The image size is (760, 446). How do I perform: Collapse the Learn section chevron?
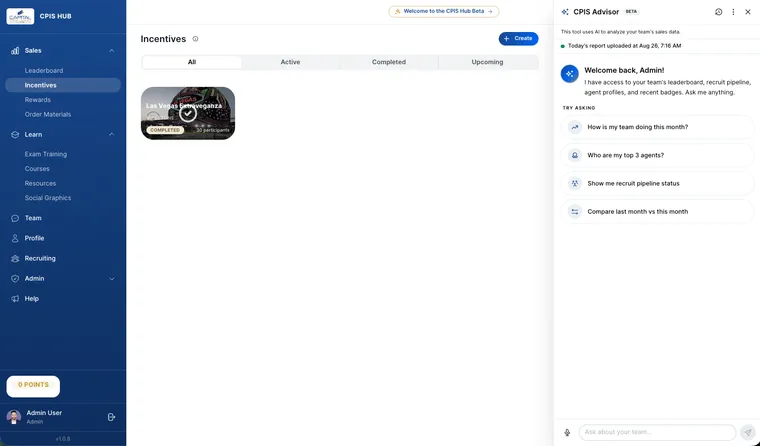click(x=111, y=134)
